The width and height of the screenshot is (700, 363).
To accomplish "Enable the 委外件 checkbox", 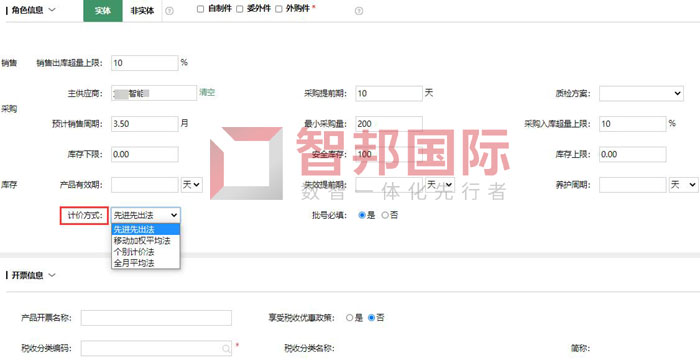I will (240, 9).
